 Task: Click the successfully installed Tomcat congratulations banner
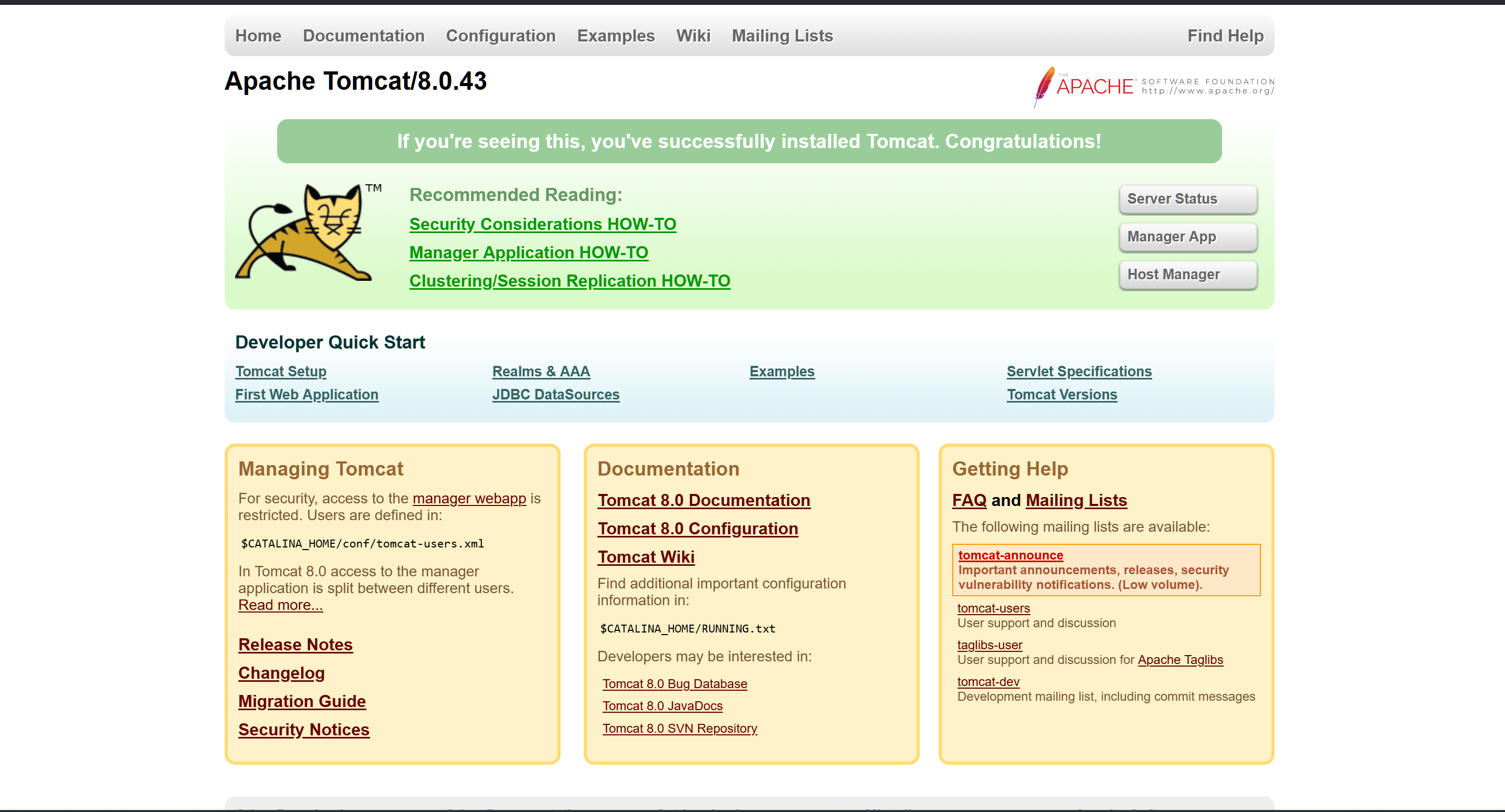pyautogui.click(x=749, y=141)
